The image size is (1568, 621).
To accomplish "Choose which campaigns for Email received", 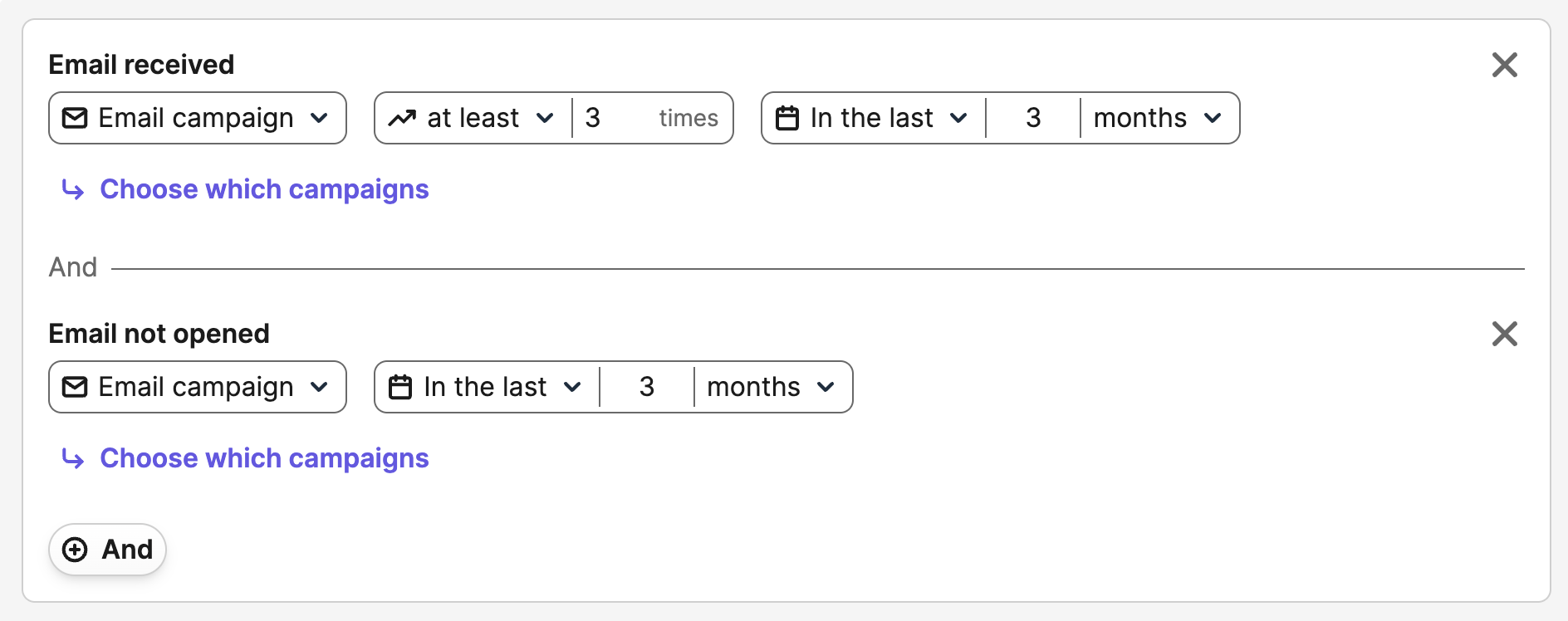I will coord(263,189).
